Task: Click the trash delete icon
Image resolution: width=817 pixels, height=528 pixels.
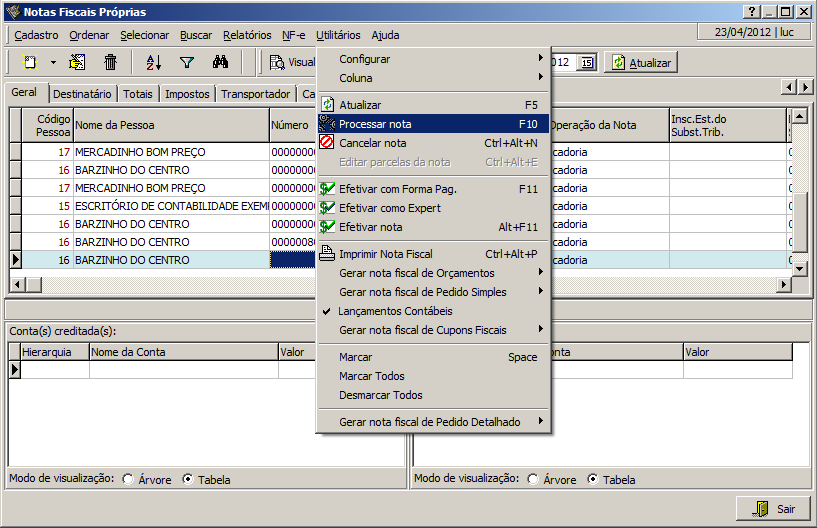Action: click(111, 62)
